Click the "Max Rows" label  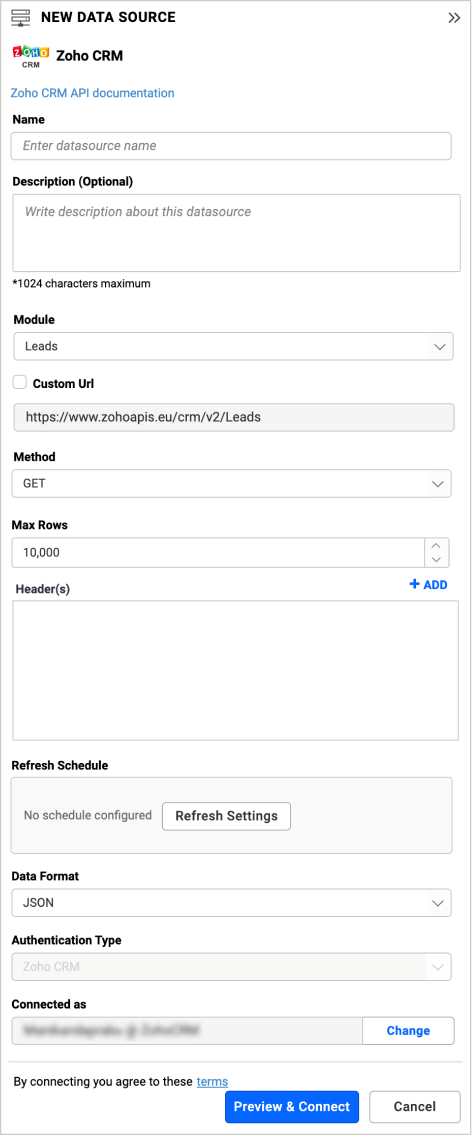point(40,525)
